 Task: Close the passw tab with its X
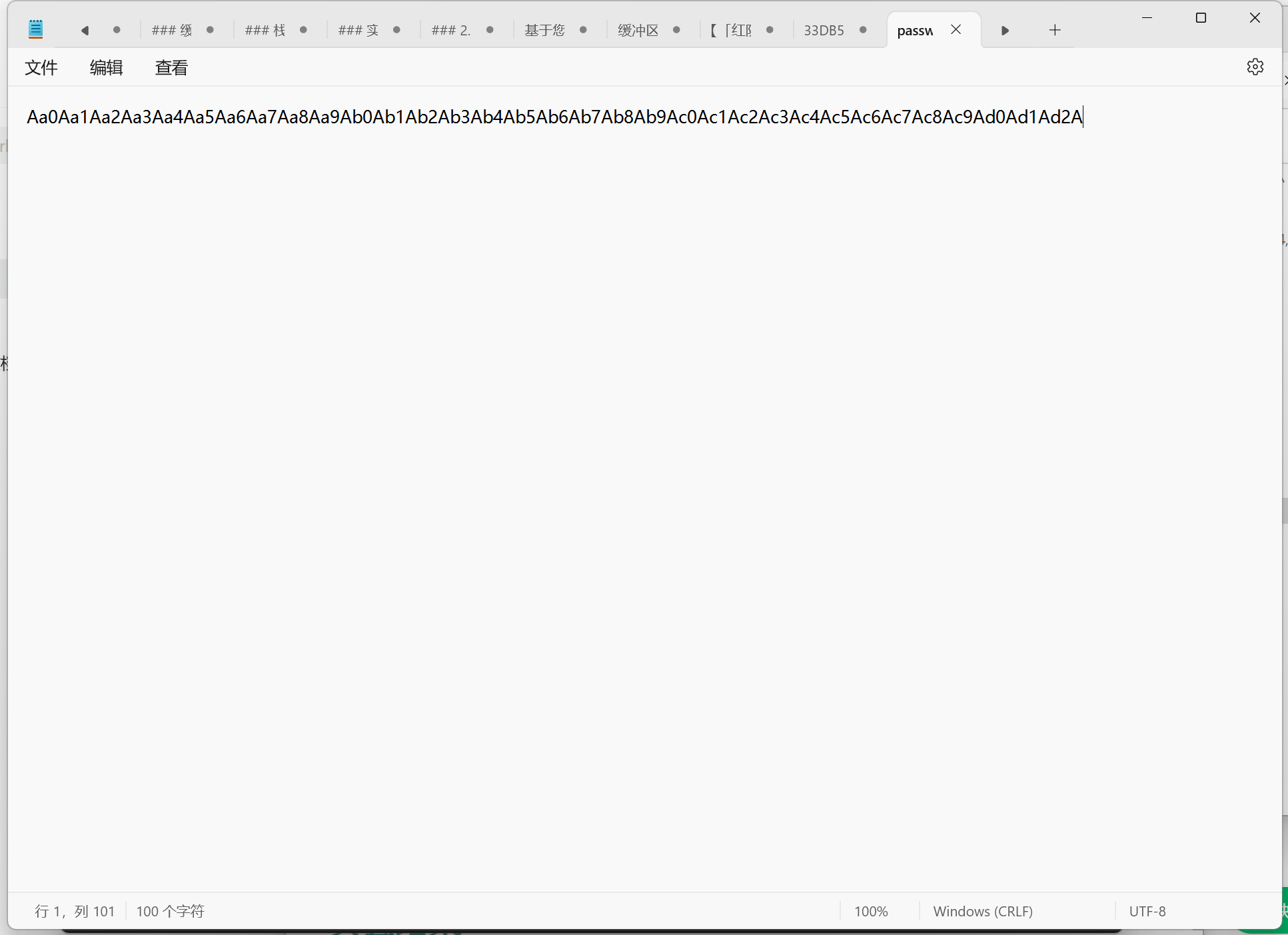956,29
